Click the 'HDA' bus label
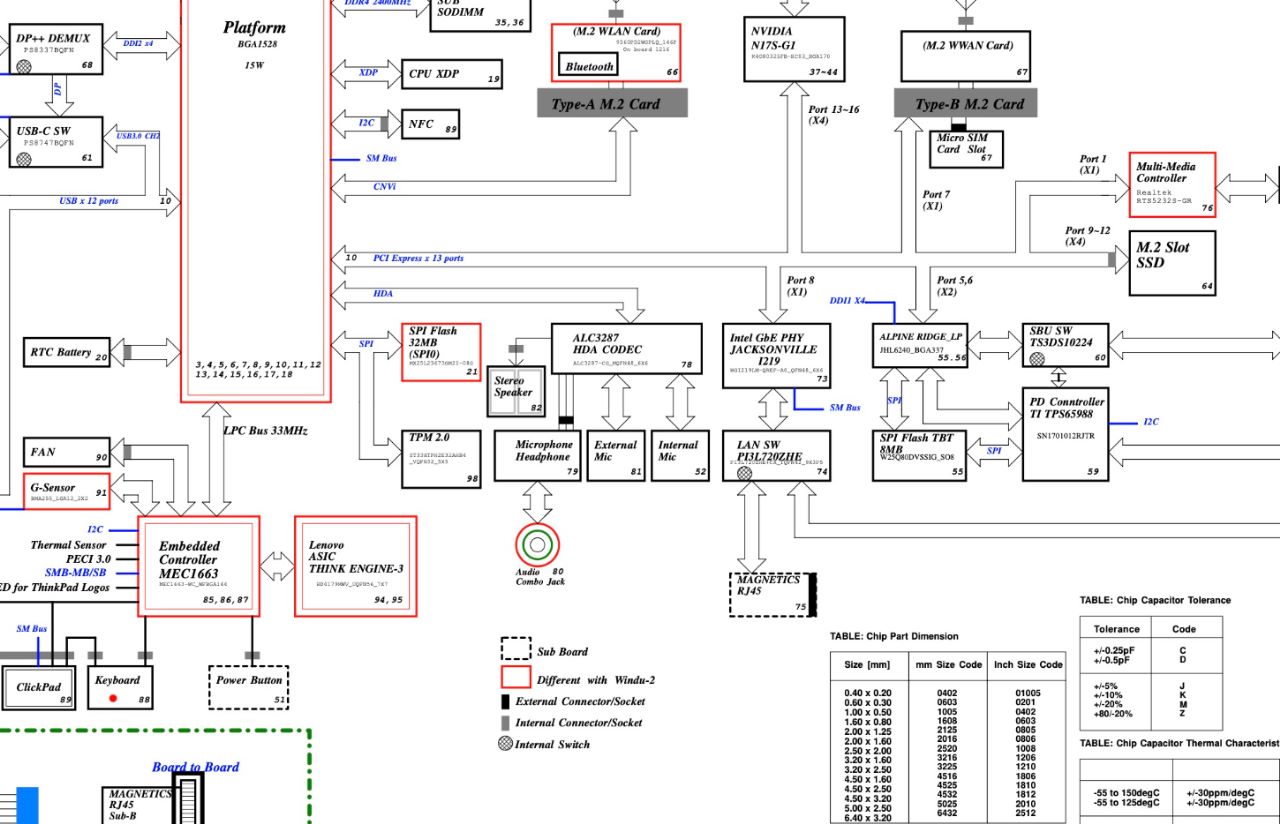This screenshot has width=1280, height=824. (x=383, y=294)
